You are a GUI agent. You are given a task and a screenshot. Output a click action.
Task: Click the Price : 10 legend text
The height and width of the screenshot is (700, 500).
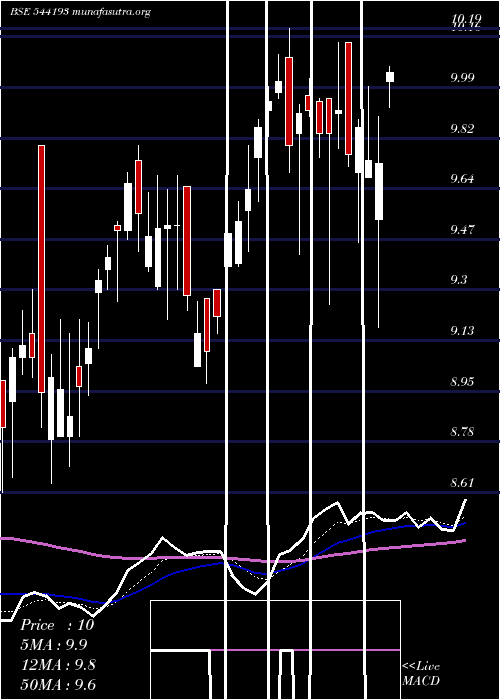point(58,625)
